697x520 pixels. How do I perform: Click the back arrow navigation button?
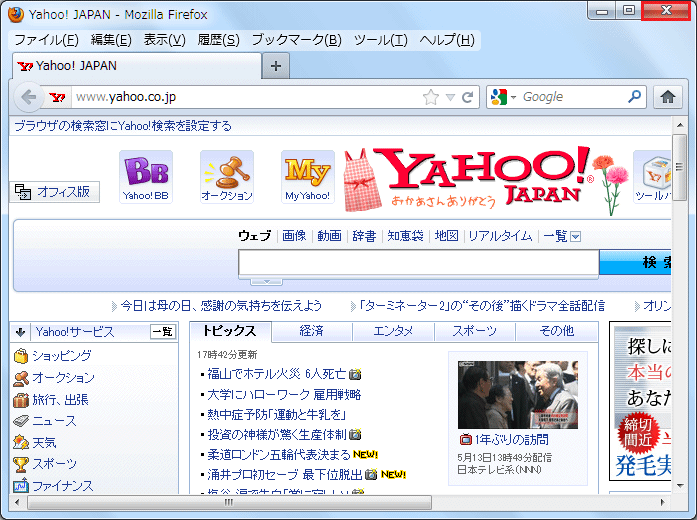point(28,97)
